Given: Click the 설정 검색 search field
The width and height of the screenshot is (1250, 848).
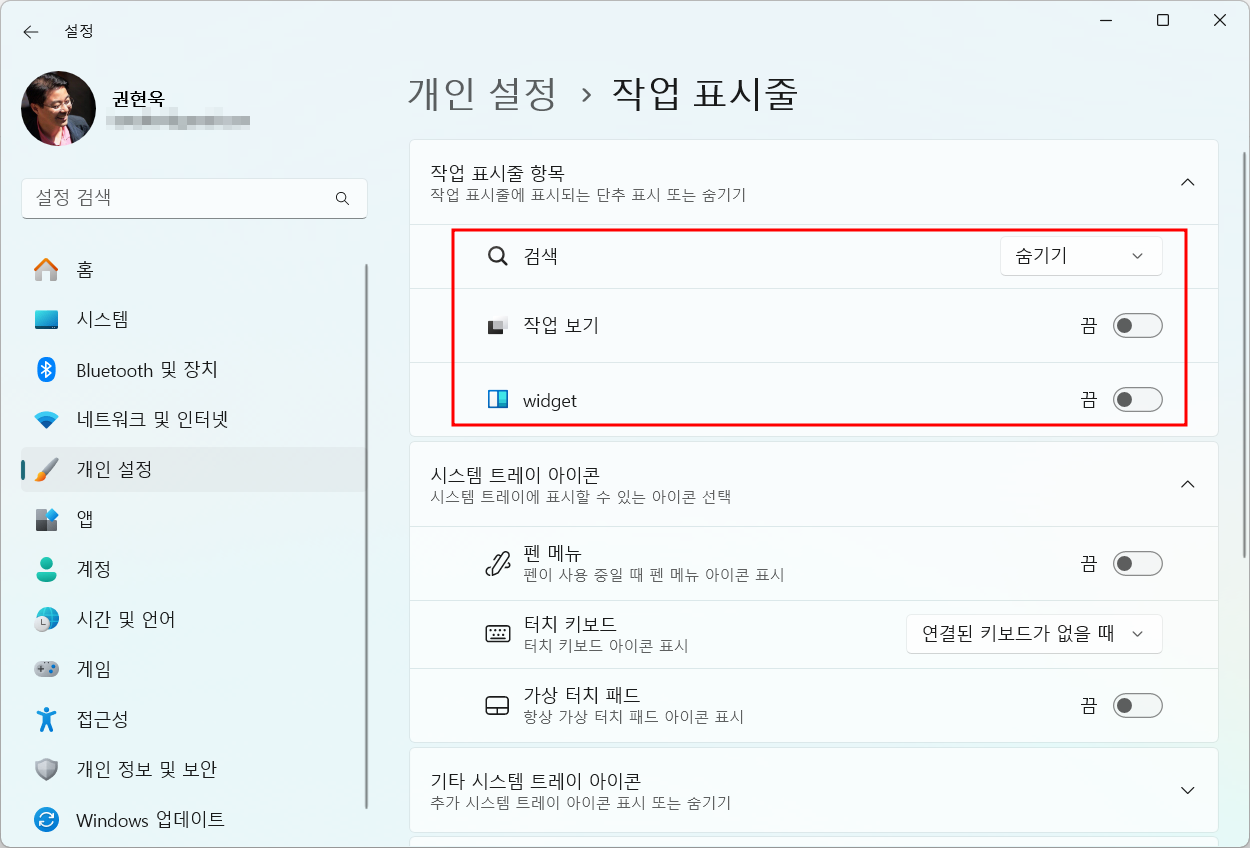Looking at the screenshot, I should point(194,198).
